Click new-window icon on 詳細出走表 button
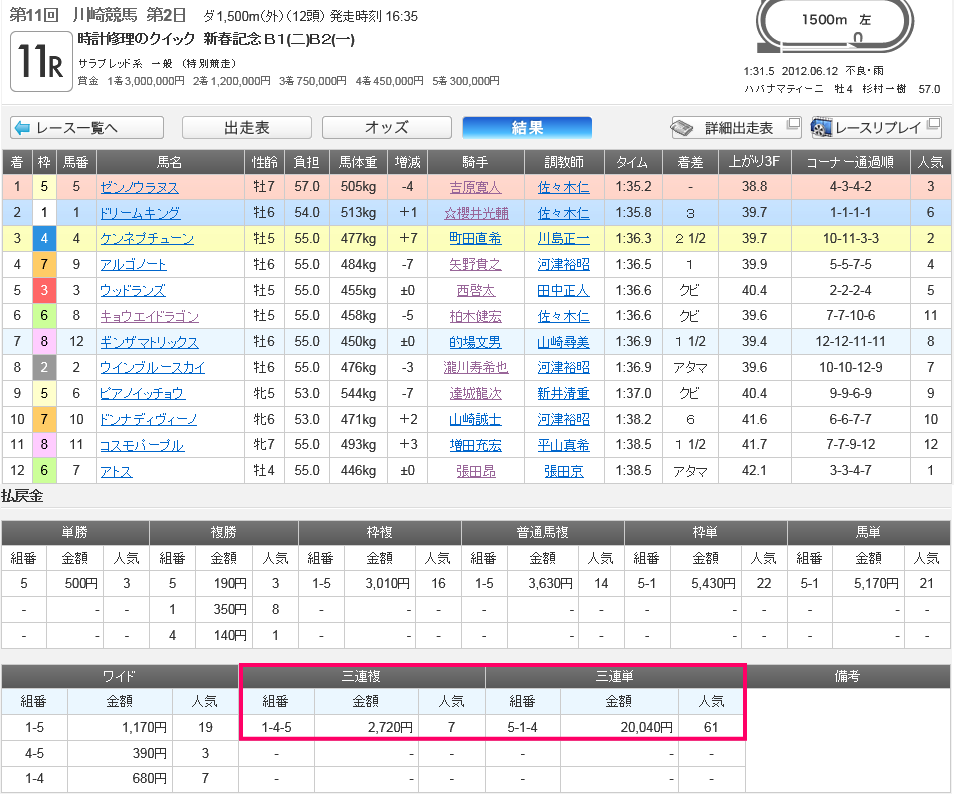Viewport: 954px width, 794px height. (x=793, y=124)
